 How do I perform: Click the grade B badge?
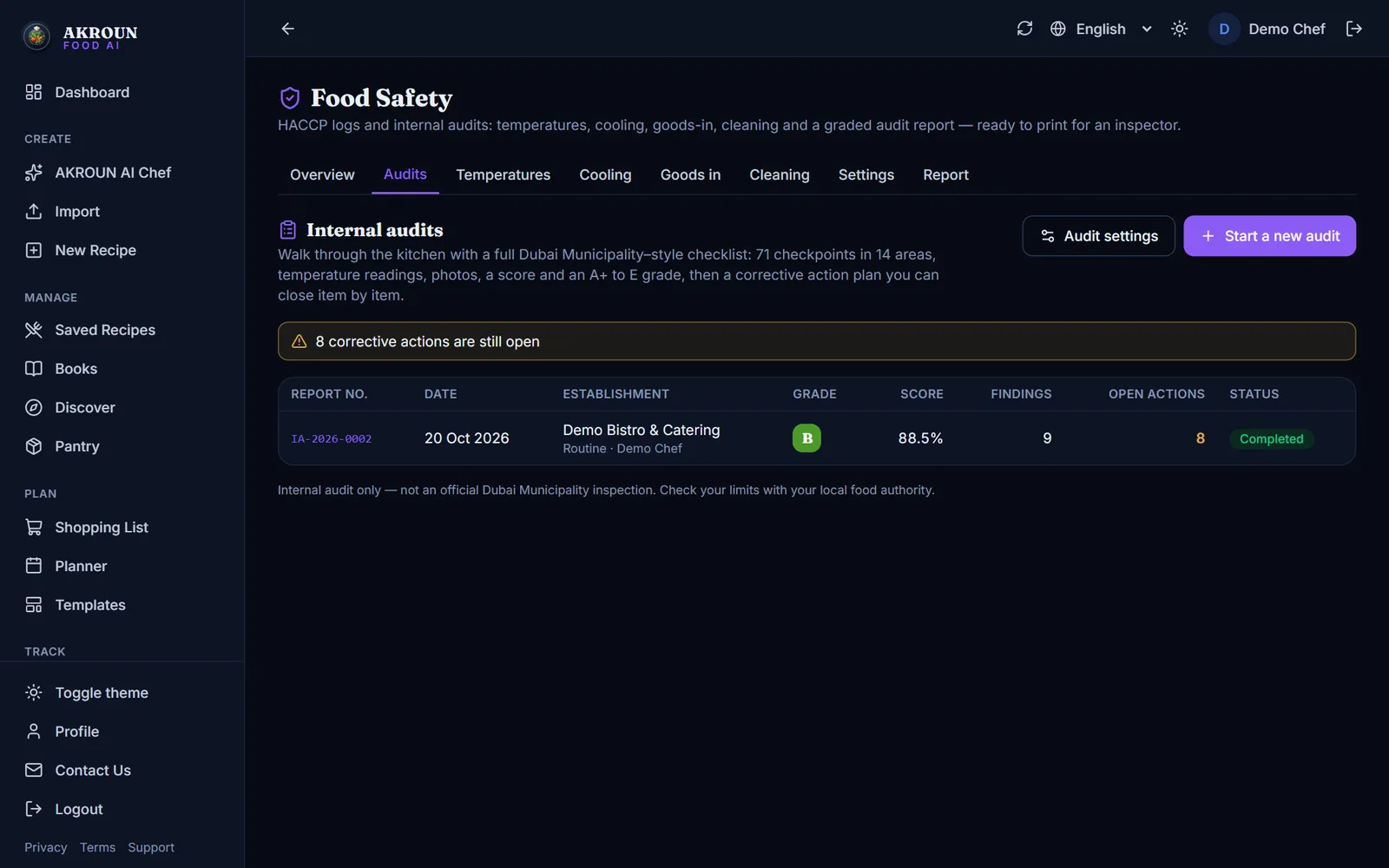tap(806, 438)
